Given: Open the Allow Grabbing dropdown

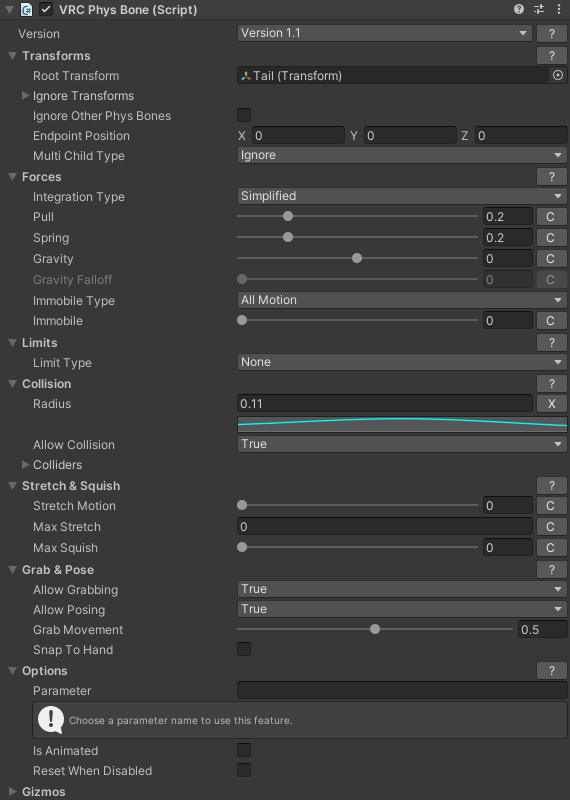Looking at the screenshot, I should pos(402,589).
